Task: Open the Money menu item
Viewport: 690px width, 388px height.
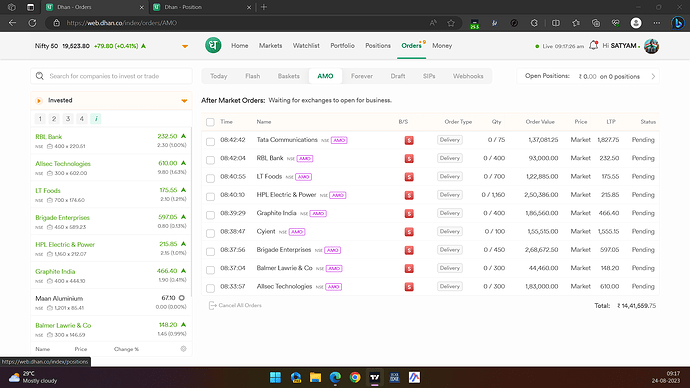Action: (x=442, y=46)
